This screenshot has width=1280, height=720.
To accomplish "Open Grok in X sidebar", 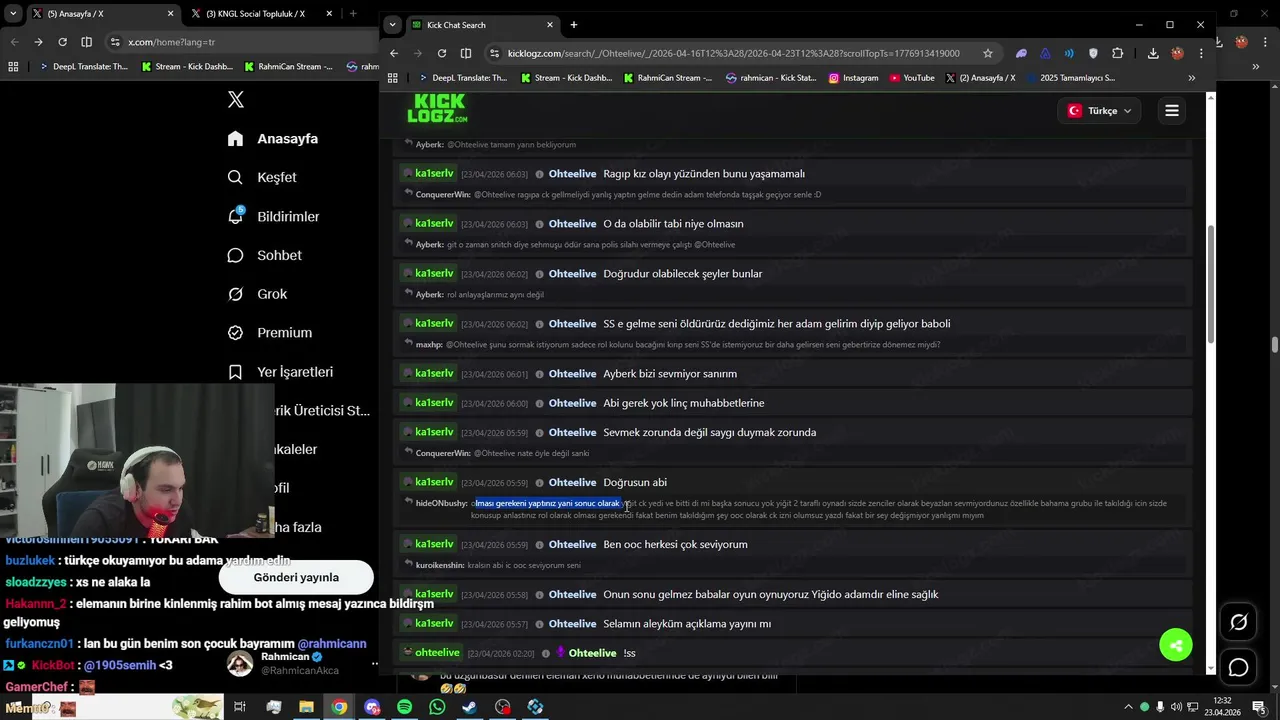I will coord(257,294).
